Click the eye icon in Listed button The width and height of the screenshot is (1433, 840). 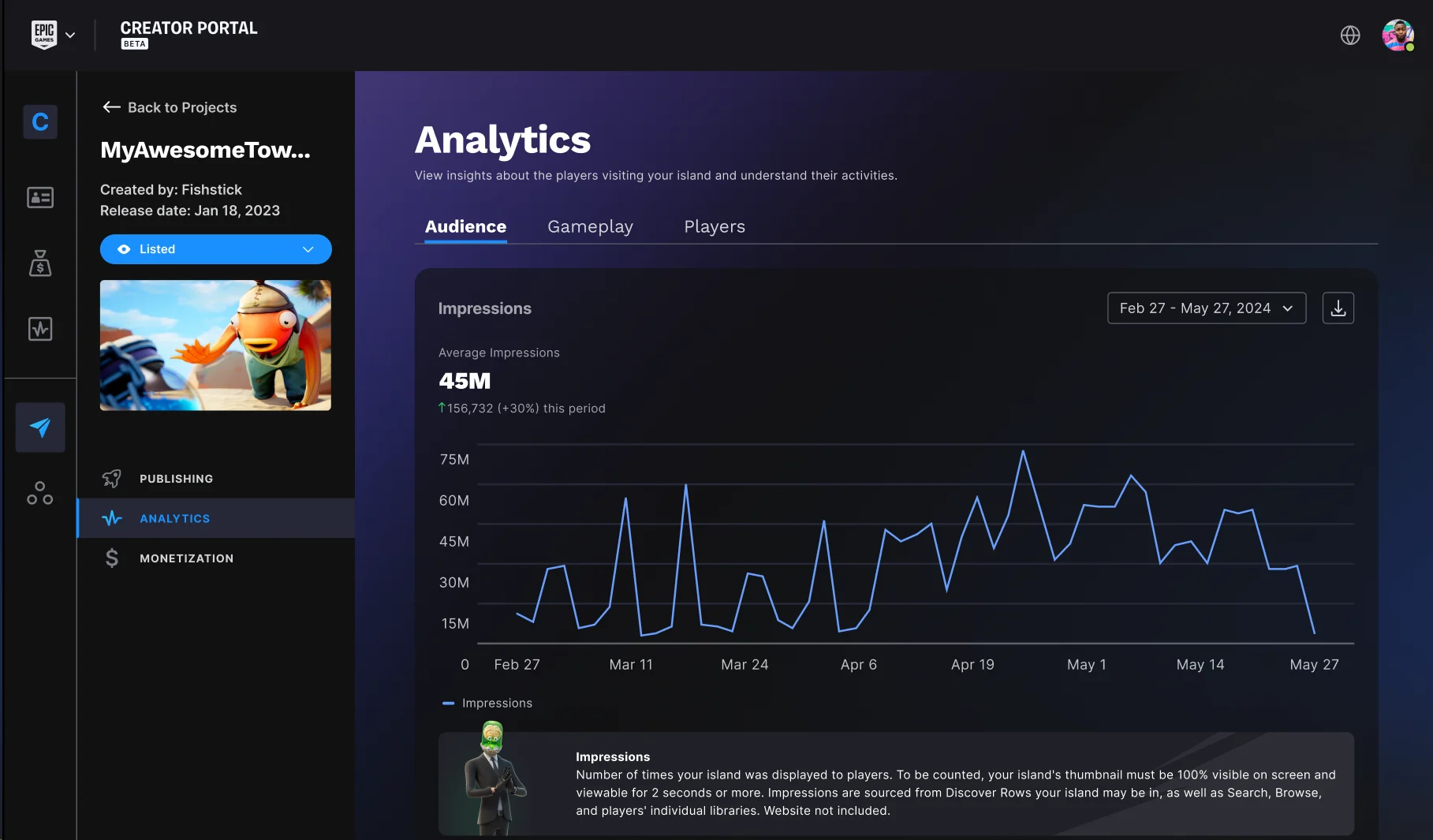124,249
